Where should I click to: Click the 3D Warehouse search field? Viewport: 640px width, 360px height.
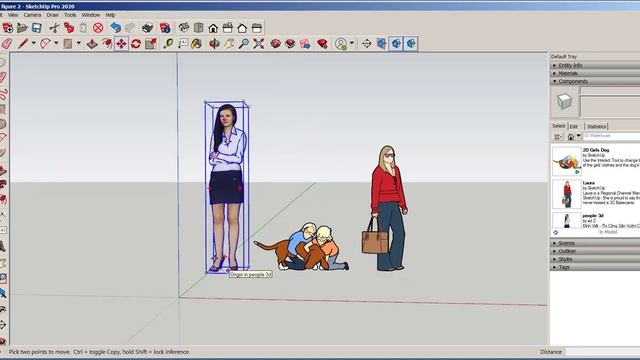(x=611, y=136)
